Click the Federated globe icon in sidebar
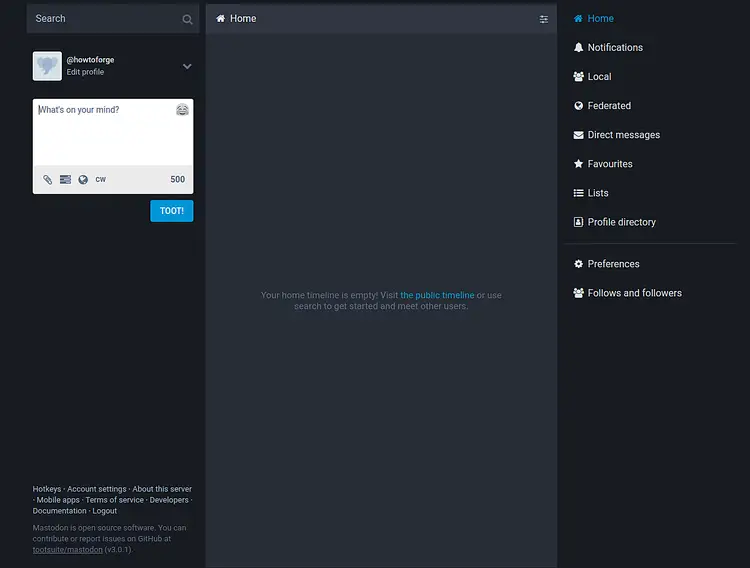 (x=578, y=106)
